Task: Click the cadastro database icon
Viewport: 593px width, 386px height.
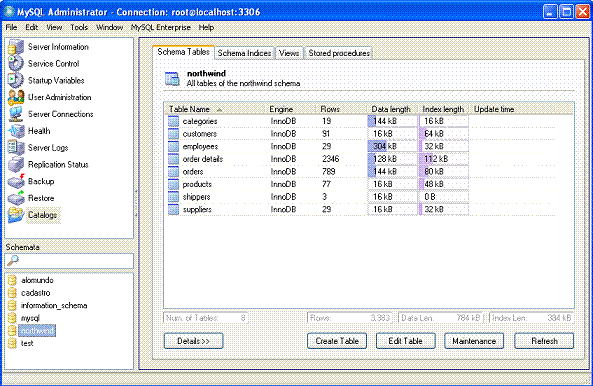Action: [x=12, y=293]
